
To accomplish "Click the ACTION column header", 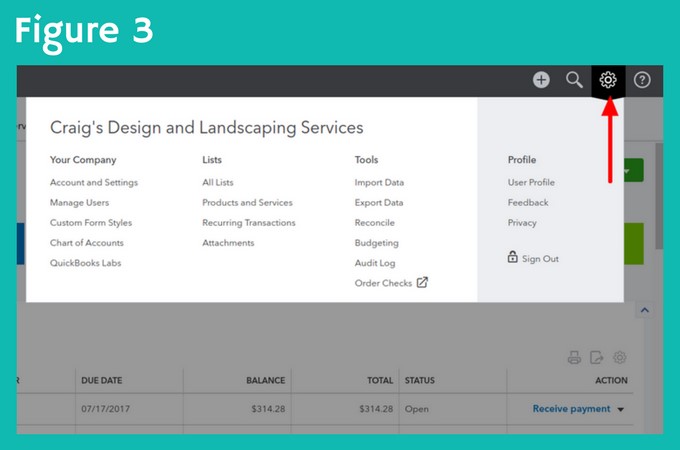I will pyautogui.click(x=611, y=380).
